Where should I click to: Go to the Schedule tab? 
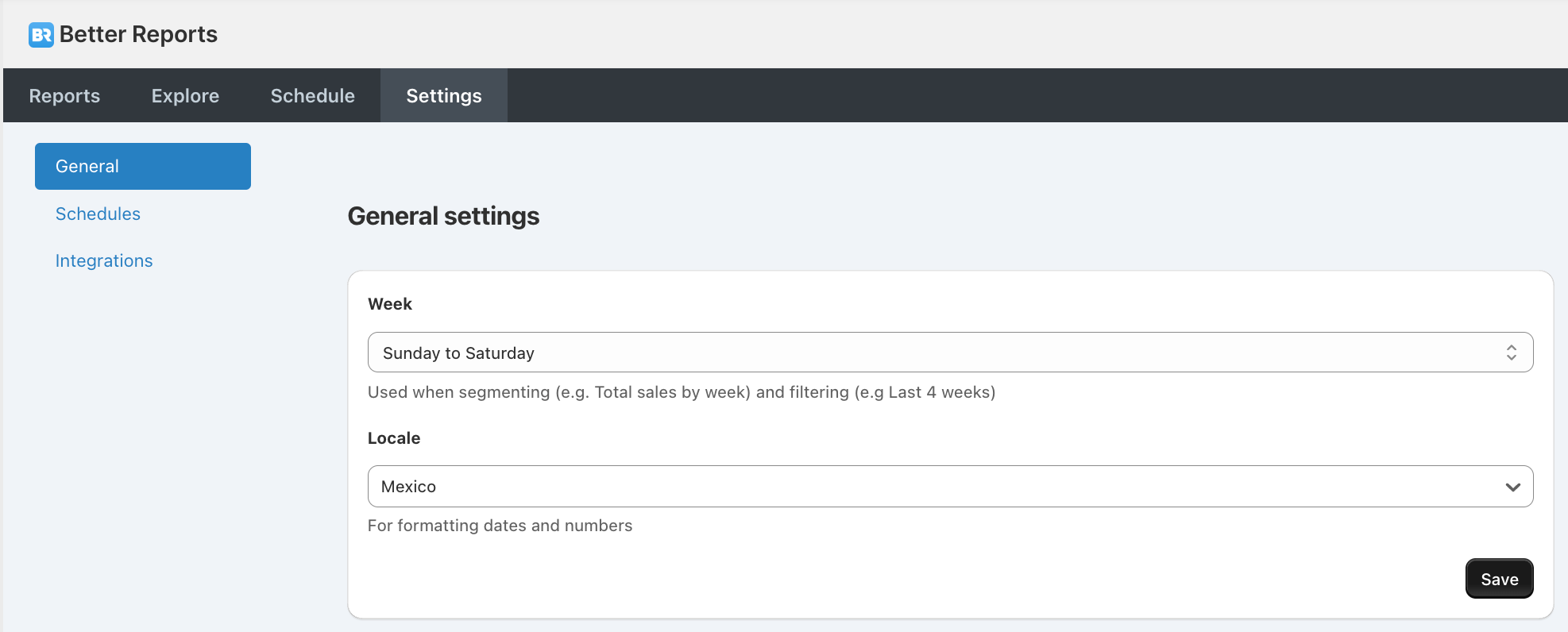pos(312,96)
